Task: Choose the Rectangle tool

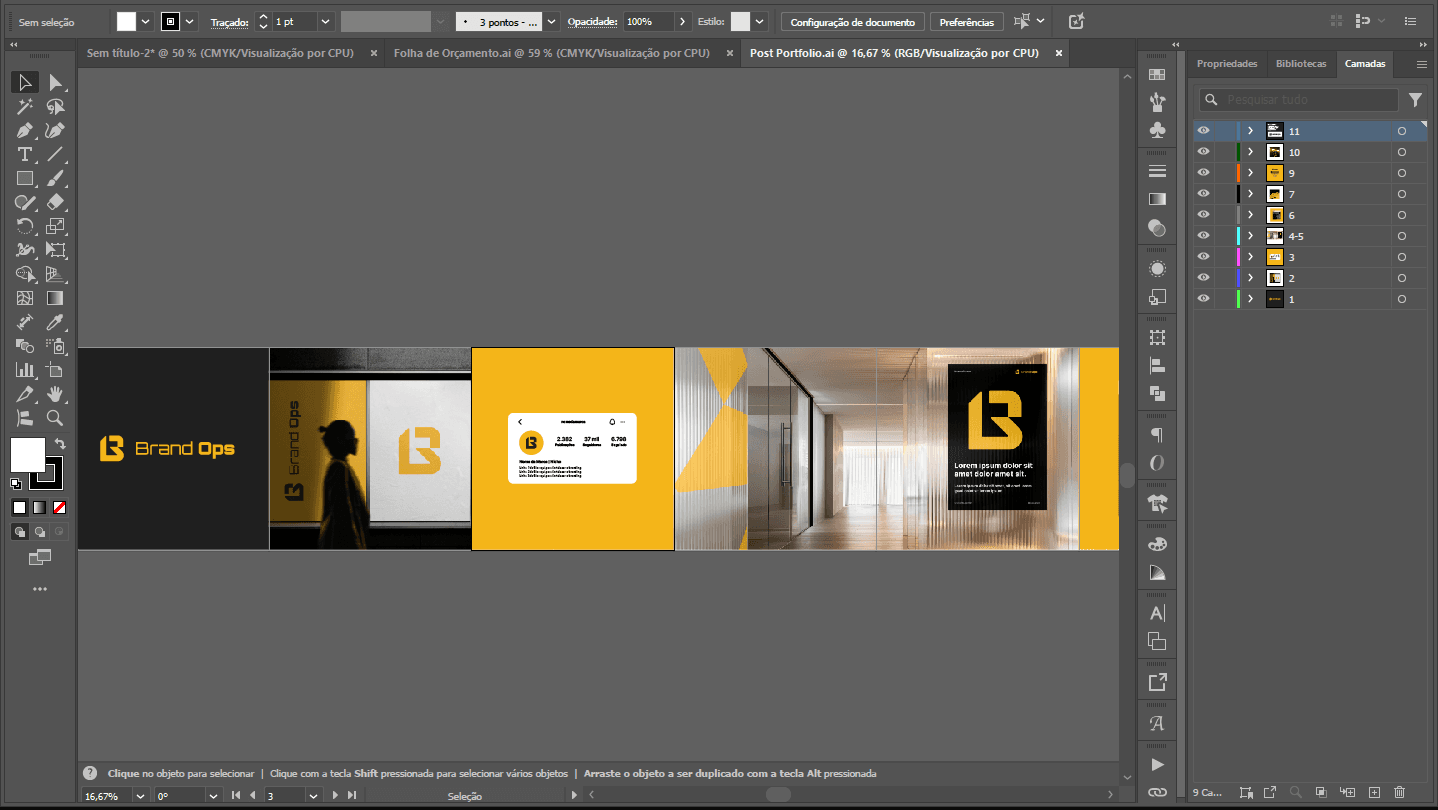Action: (x=25, y=178)
